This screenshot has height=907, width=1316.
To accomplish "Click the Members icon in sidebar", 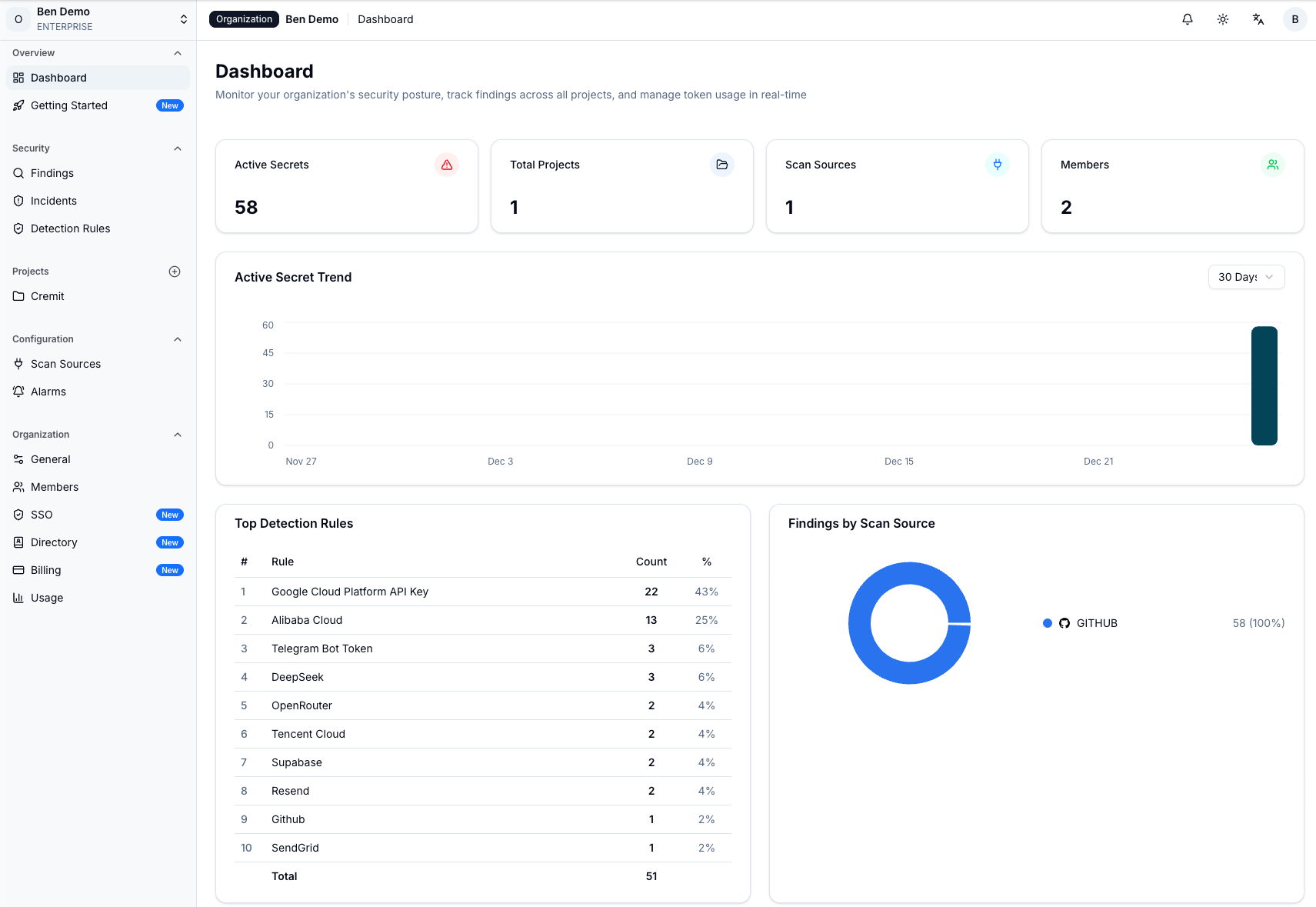I will pos(18,487).
